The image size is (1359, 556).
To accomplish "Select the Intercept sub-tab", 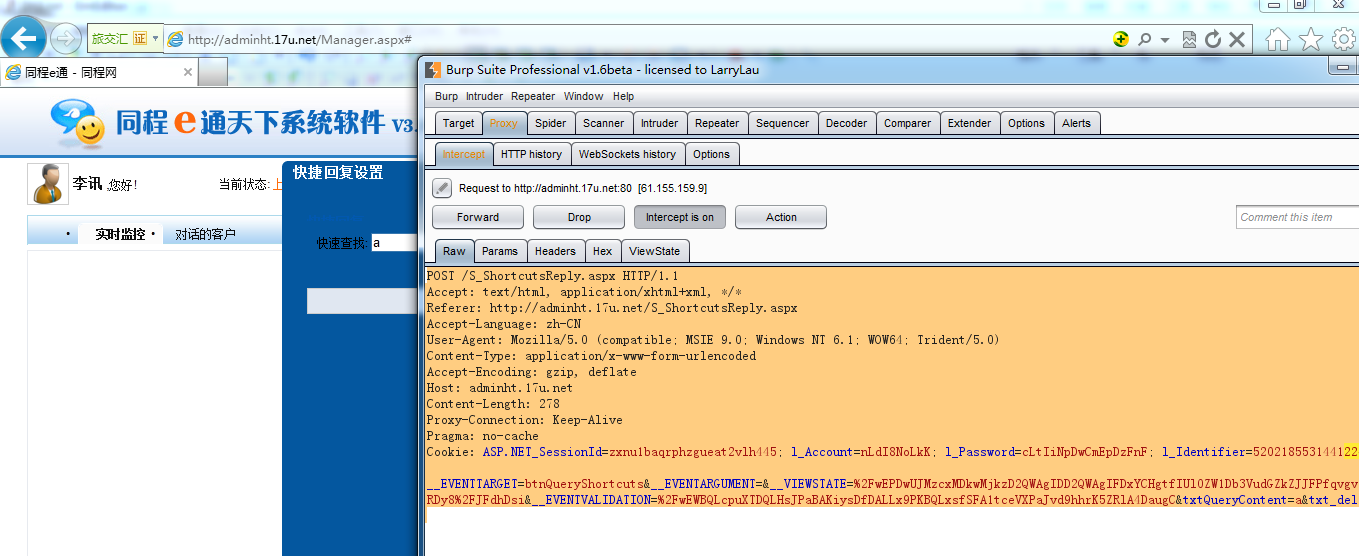I will 464,154.
